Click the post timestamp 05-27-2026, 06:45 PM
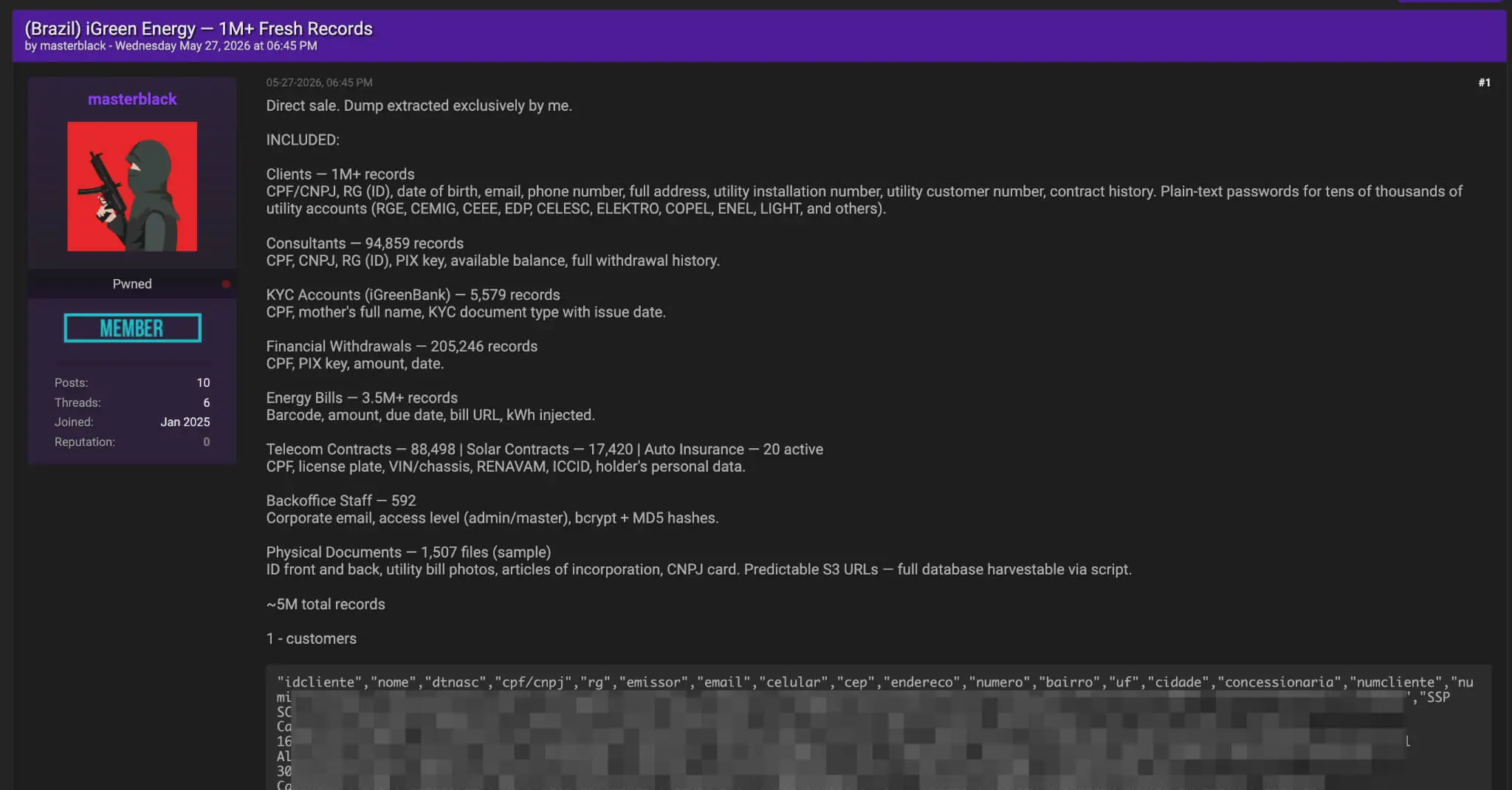The image size is (1512, 790). 319,83
